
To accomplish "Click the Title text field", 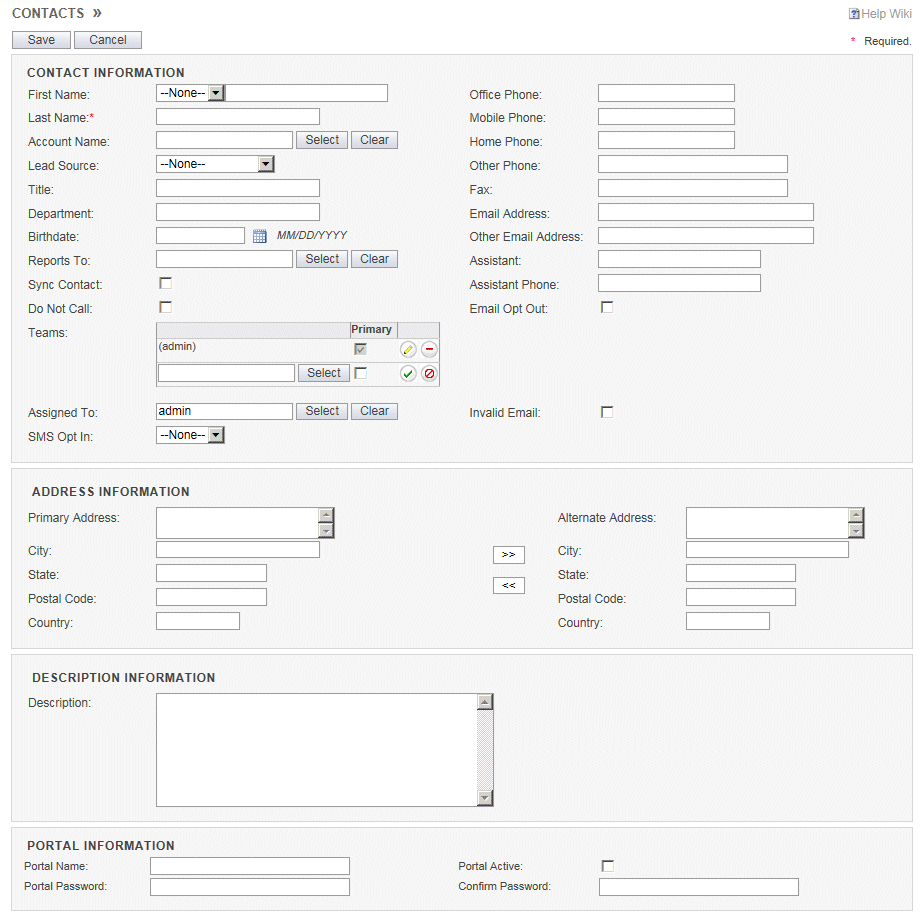I will (238, 188).
